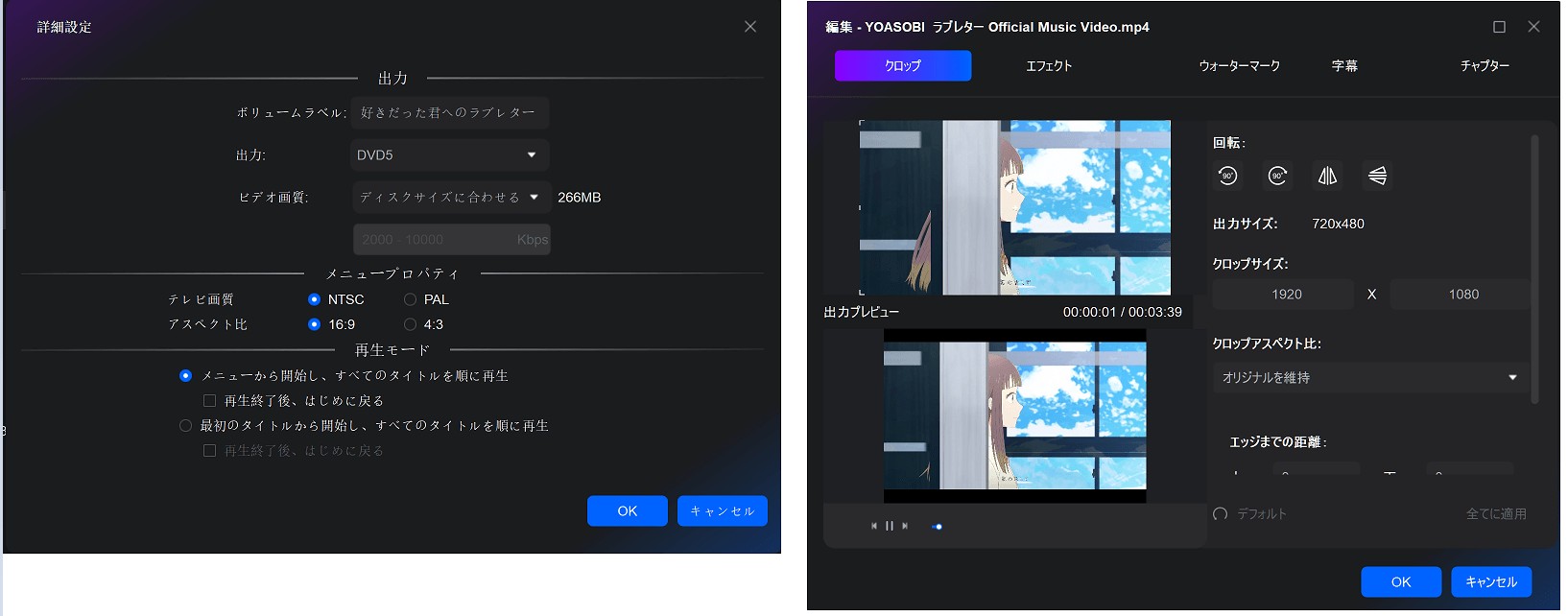Click the デフォルト reset icon

(x=1221, y=514)
